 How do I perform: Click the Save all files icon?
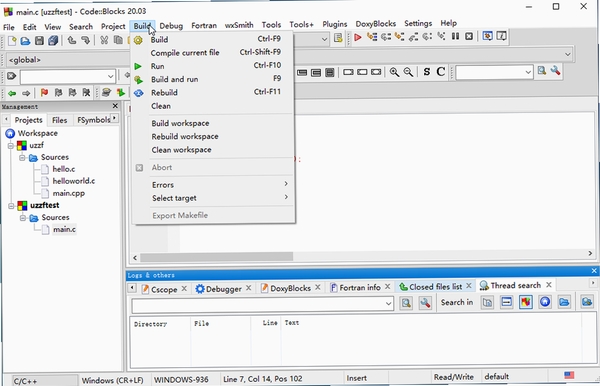coord(53,40)
